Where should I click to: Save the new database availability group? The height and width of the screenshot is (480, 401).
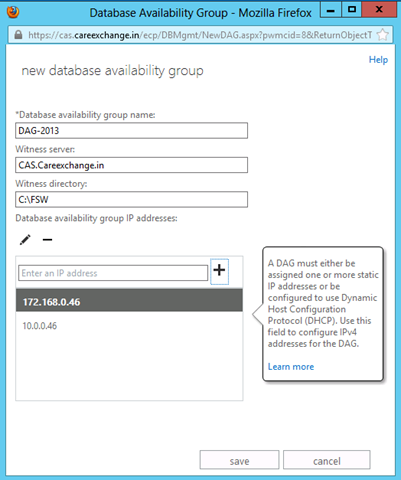click(239, 460)
